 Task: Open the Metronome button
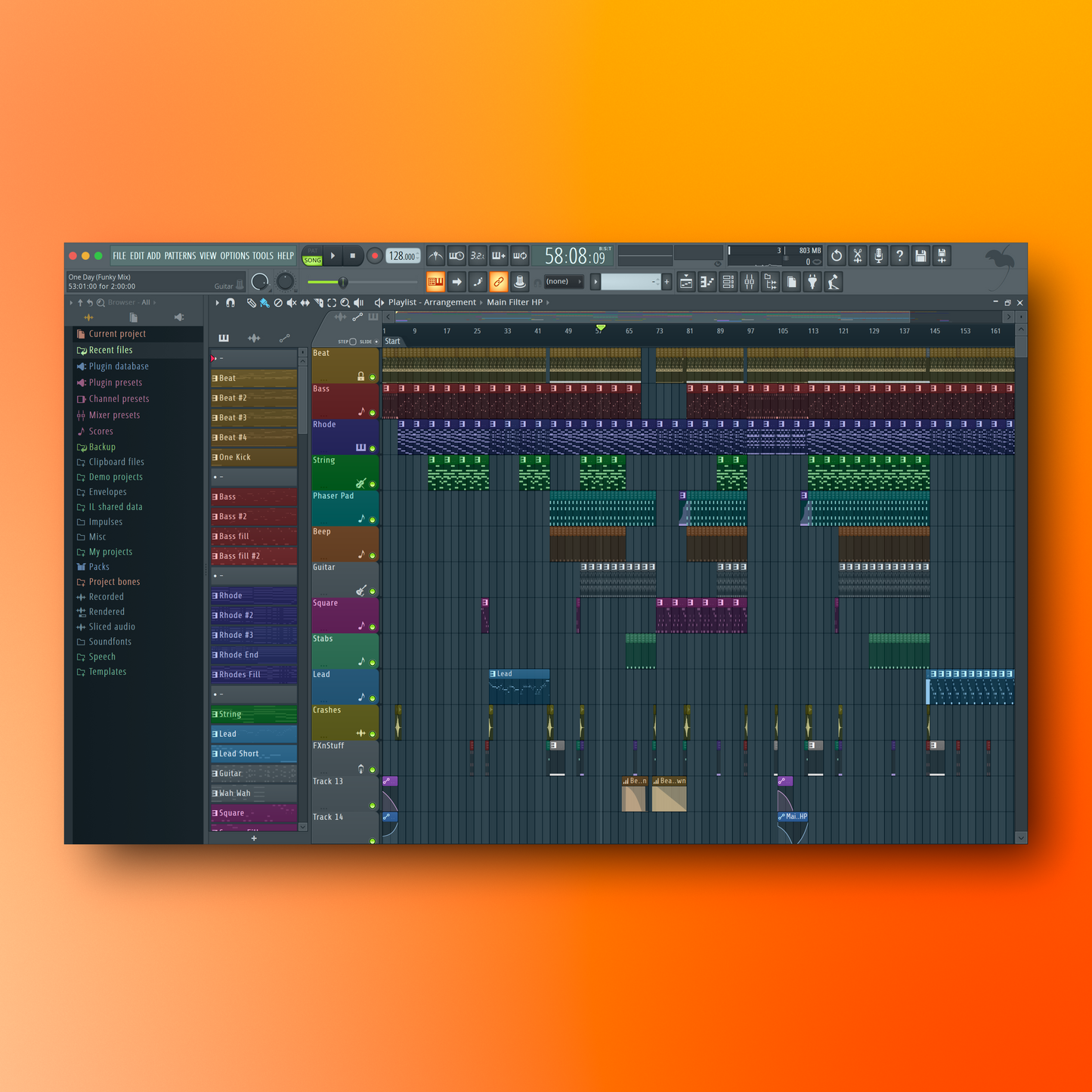(435, 256)
